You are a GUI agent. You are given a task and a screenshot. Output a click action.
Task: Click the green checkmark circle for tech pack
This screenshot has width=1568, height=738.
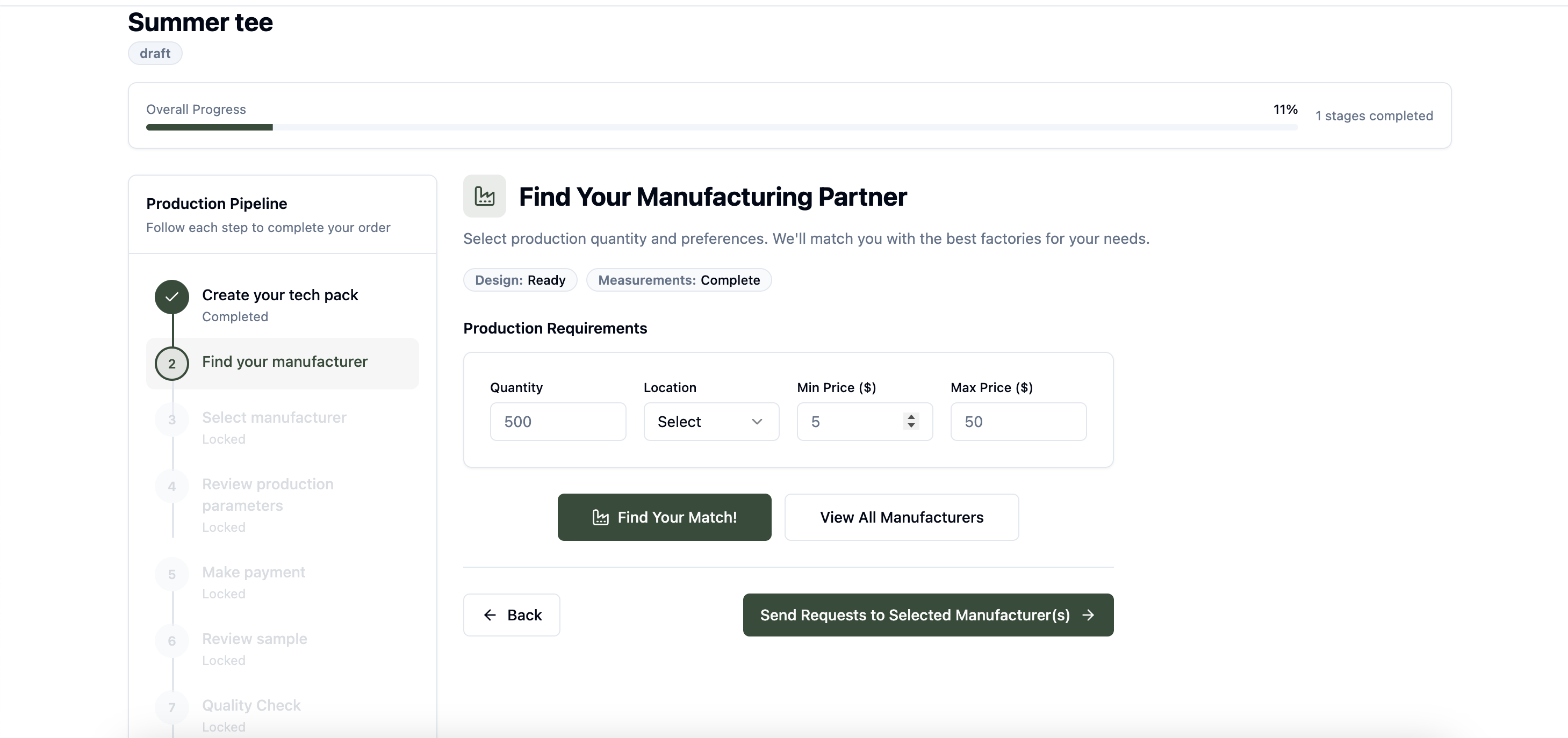pyautogui.click(x=171, y=297)
